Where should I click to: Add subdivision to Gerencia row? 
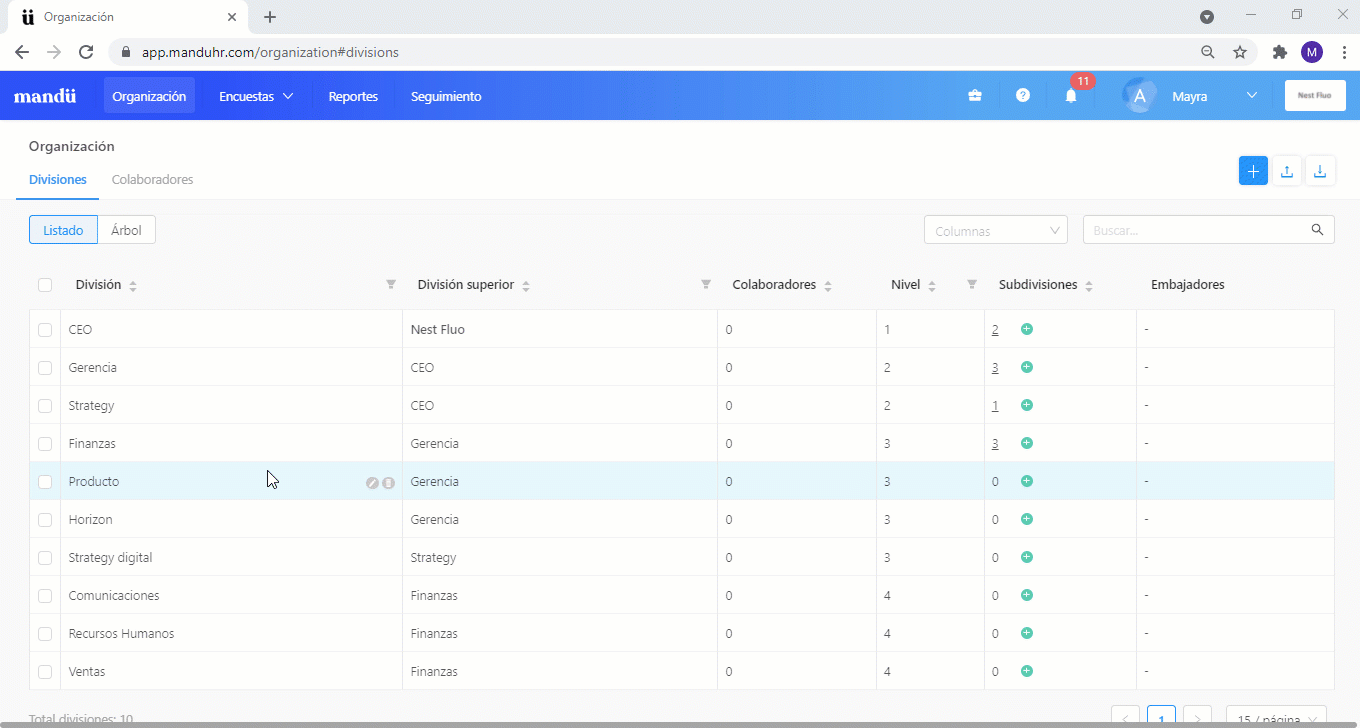pos(1027,367)
